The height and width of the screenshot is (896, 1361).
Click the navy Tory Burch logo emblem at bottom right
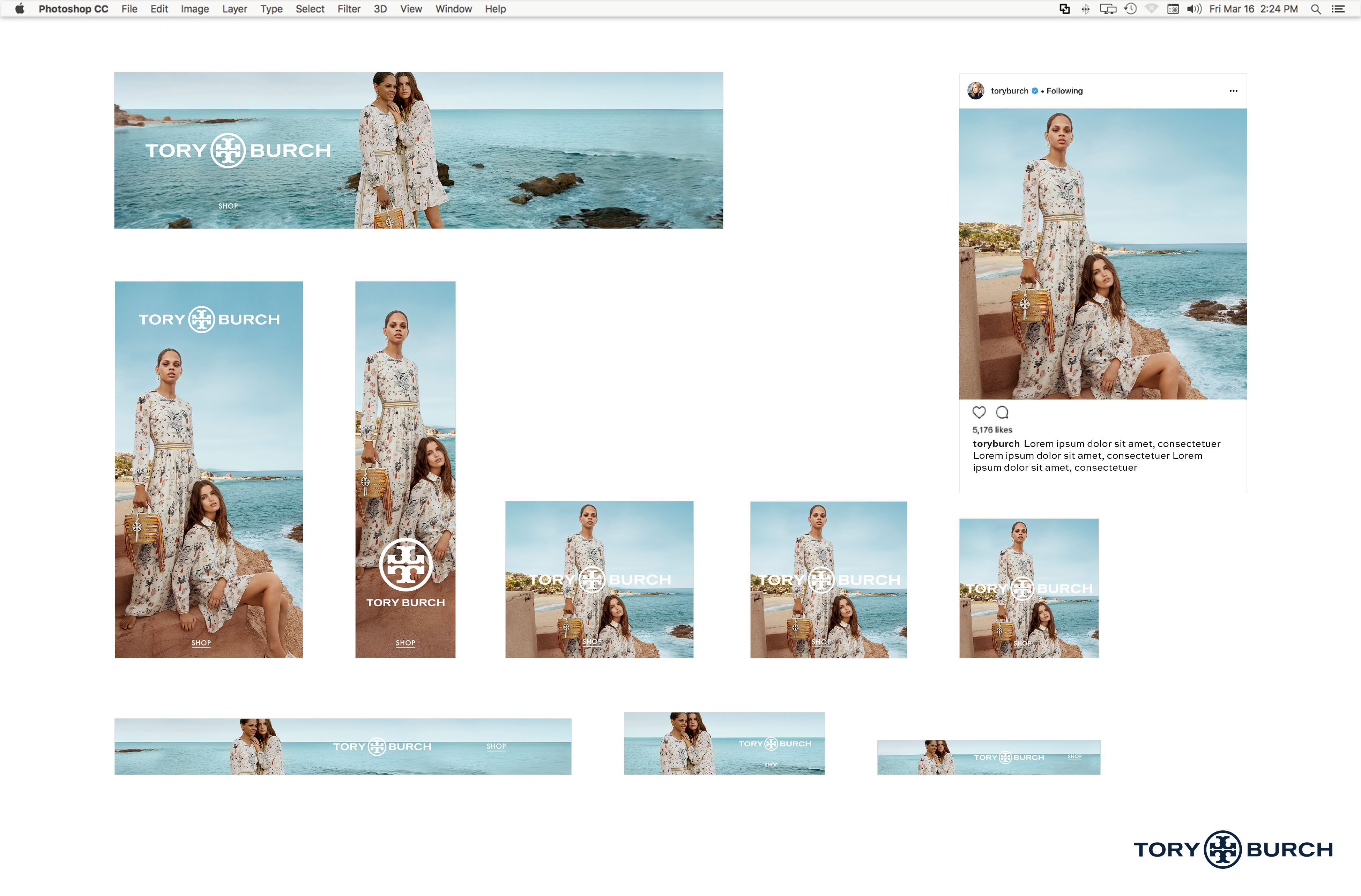coord(1222,849)
